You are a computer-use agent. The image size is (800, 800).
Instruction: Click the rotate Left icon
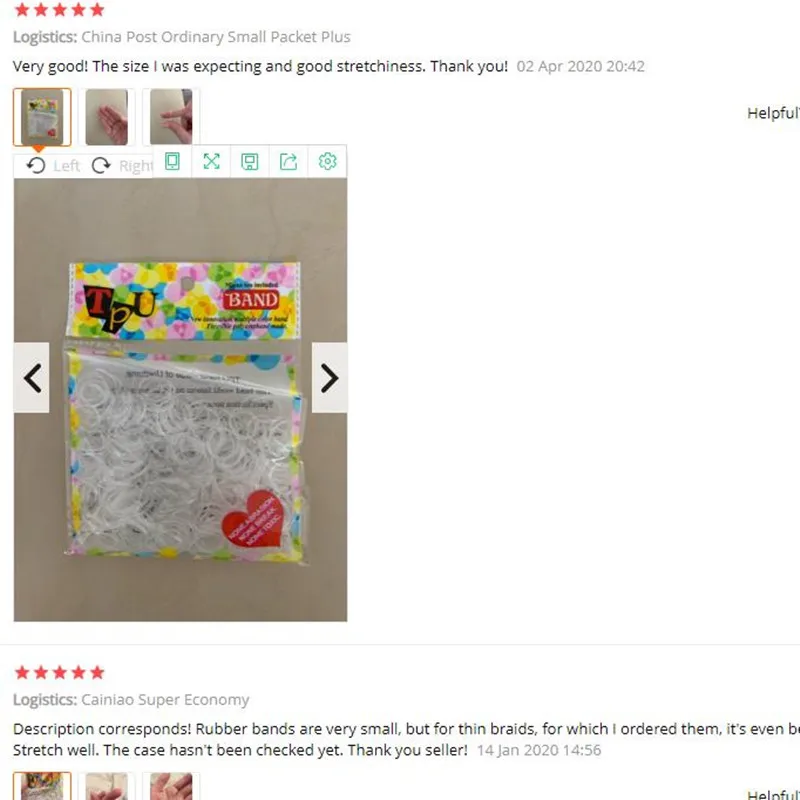[36, 165]
